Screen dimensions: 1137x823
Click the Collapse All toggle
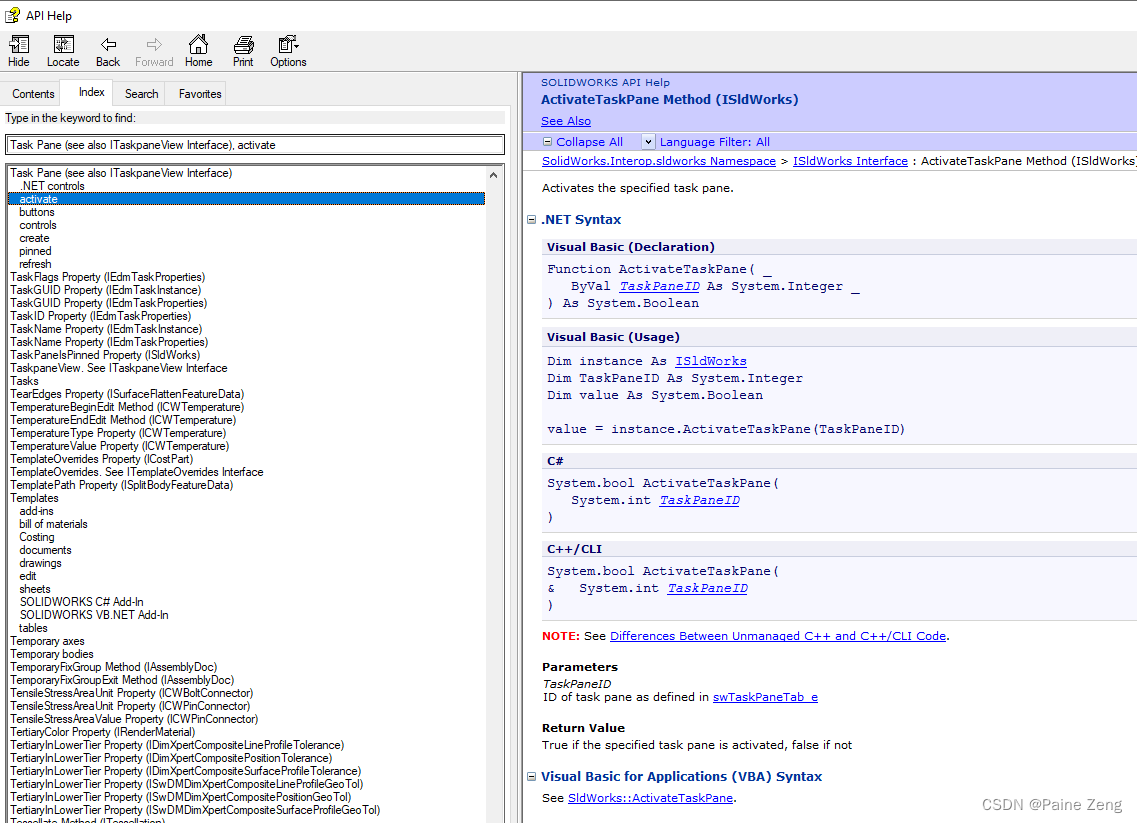[x=583, y=142]
